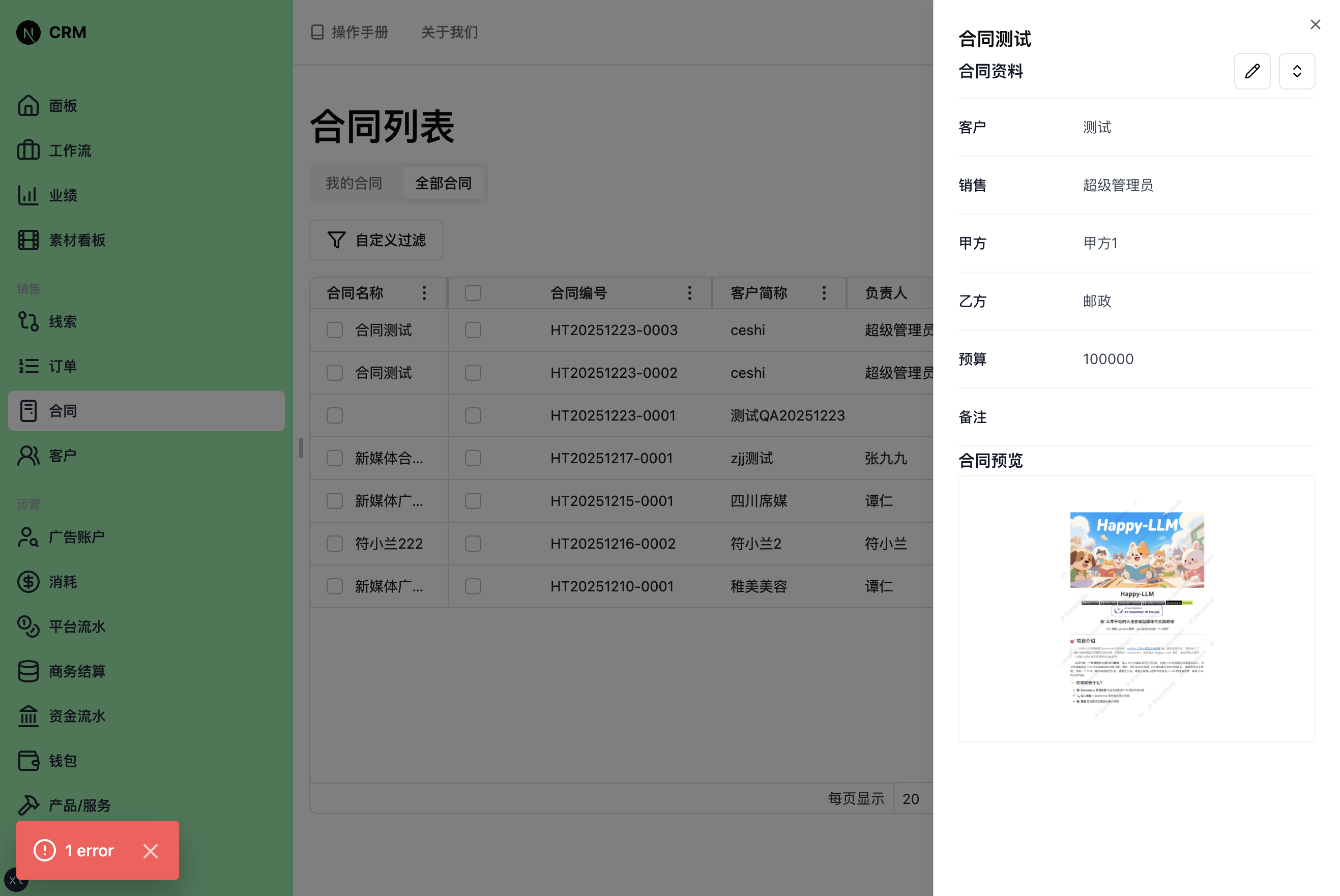Open column options for 合同编号
Viewport: 1340px width, 896px height.
pyautogui.click(x=689, y=292)
